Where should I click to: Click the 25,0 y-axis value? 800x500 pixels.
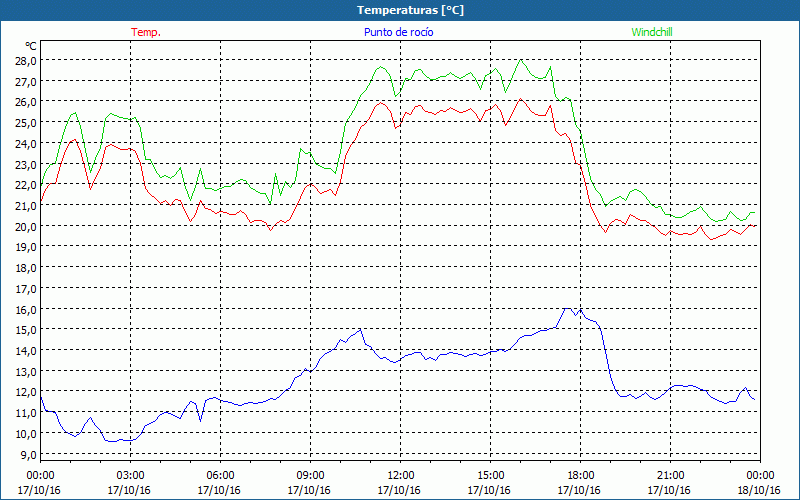tap(26, 123)
